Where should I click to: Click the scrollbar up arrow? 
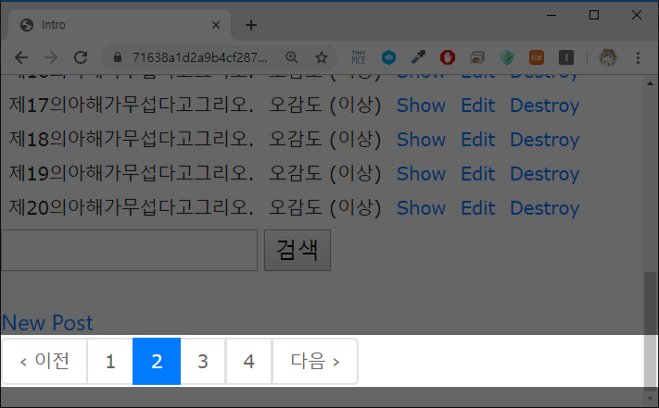tap(650, 84)
